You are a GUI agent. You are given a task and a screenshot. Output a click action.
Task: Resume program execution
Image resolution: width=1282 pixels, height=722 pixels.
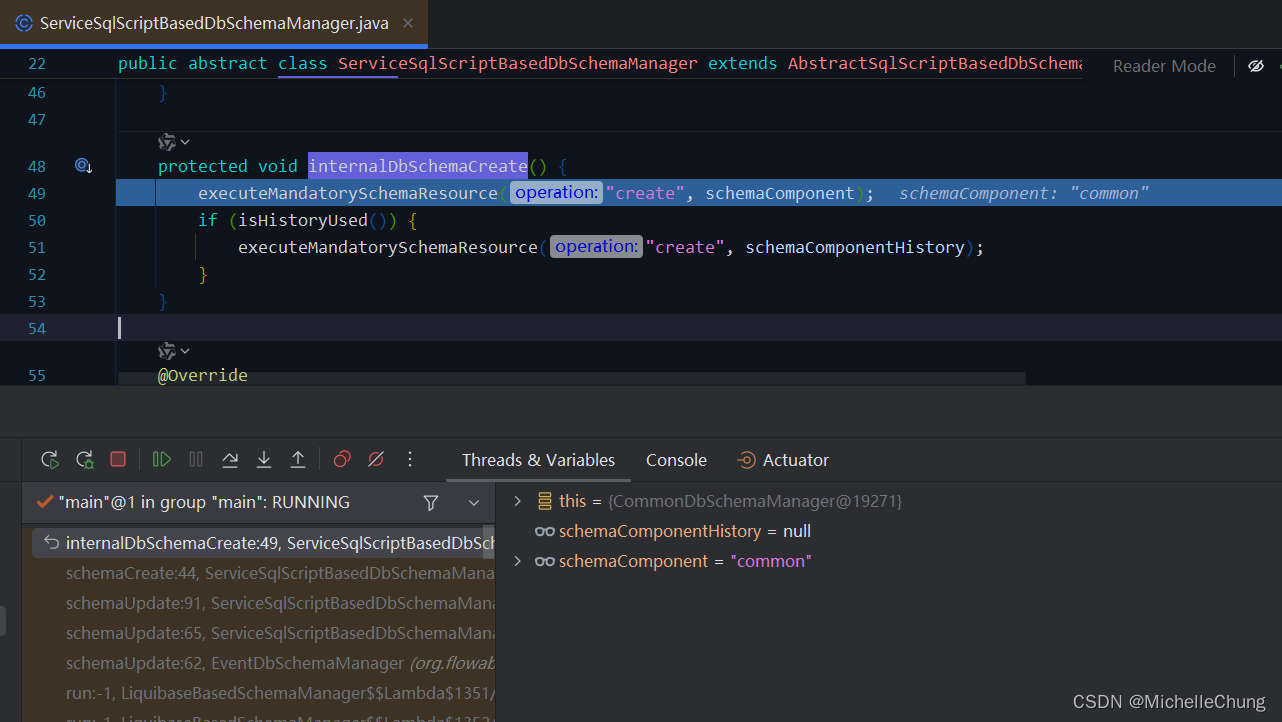coord(161,460)
